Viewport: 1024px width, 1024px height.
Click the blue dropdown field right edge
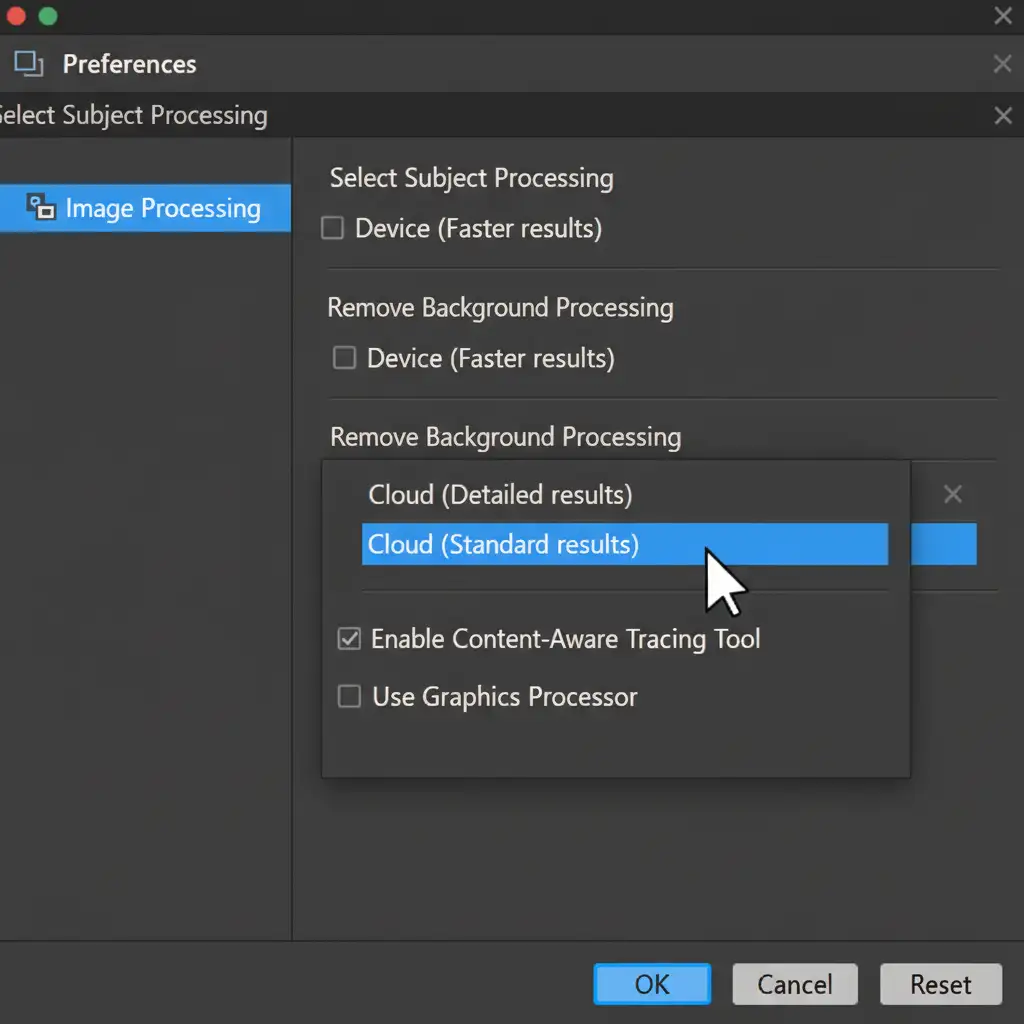944,545
